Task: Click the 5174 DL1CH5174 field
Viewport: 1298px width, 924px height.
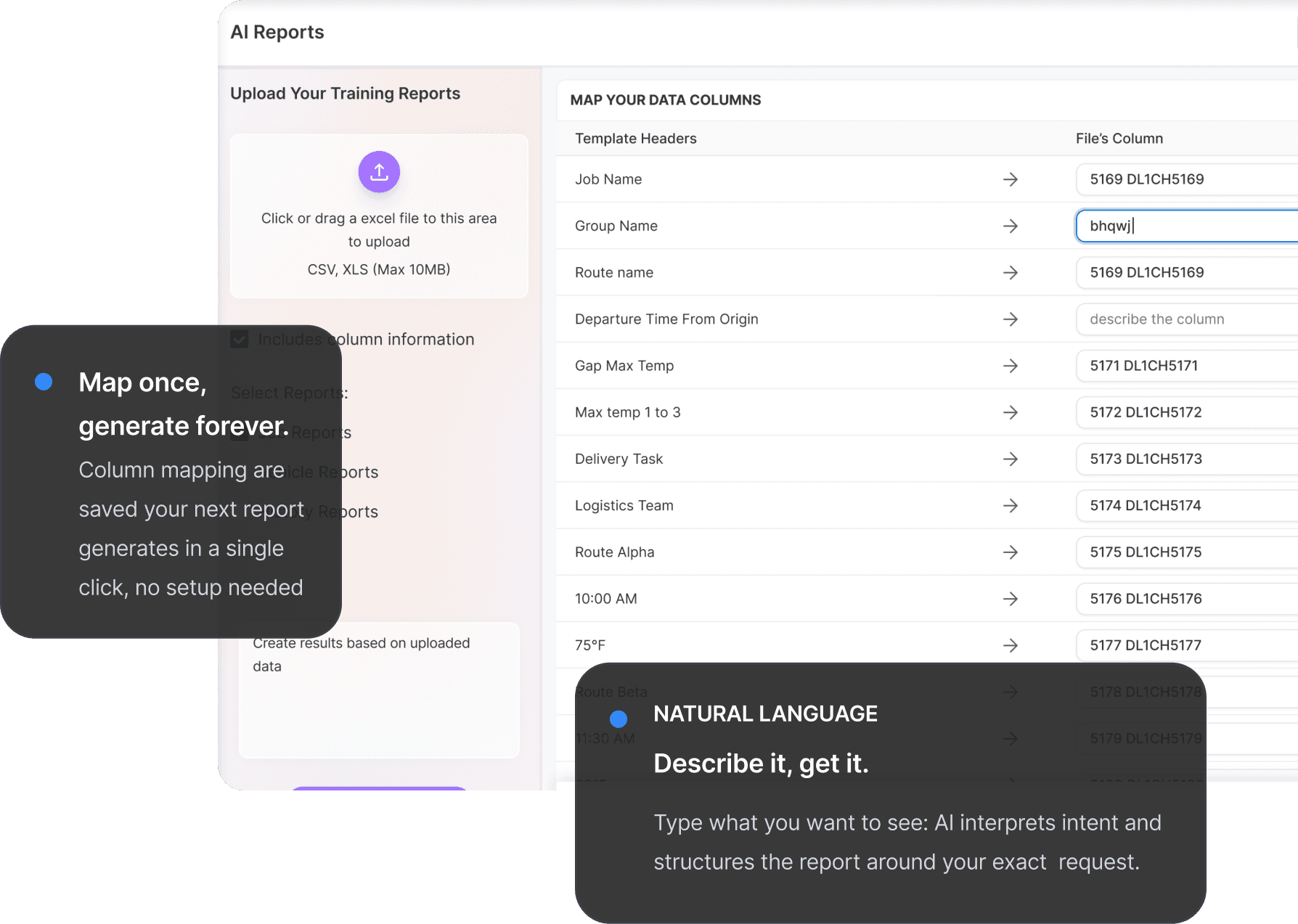Action: tap(1186, 505)
